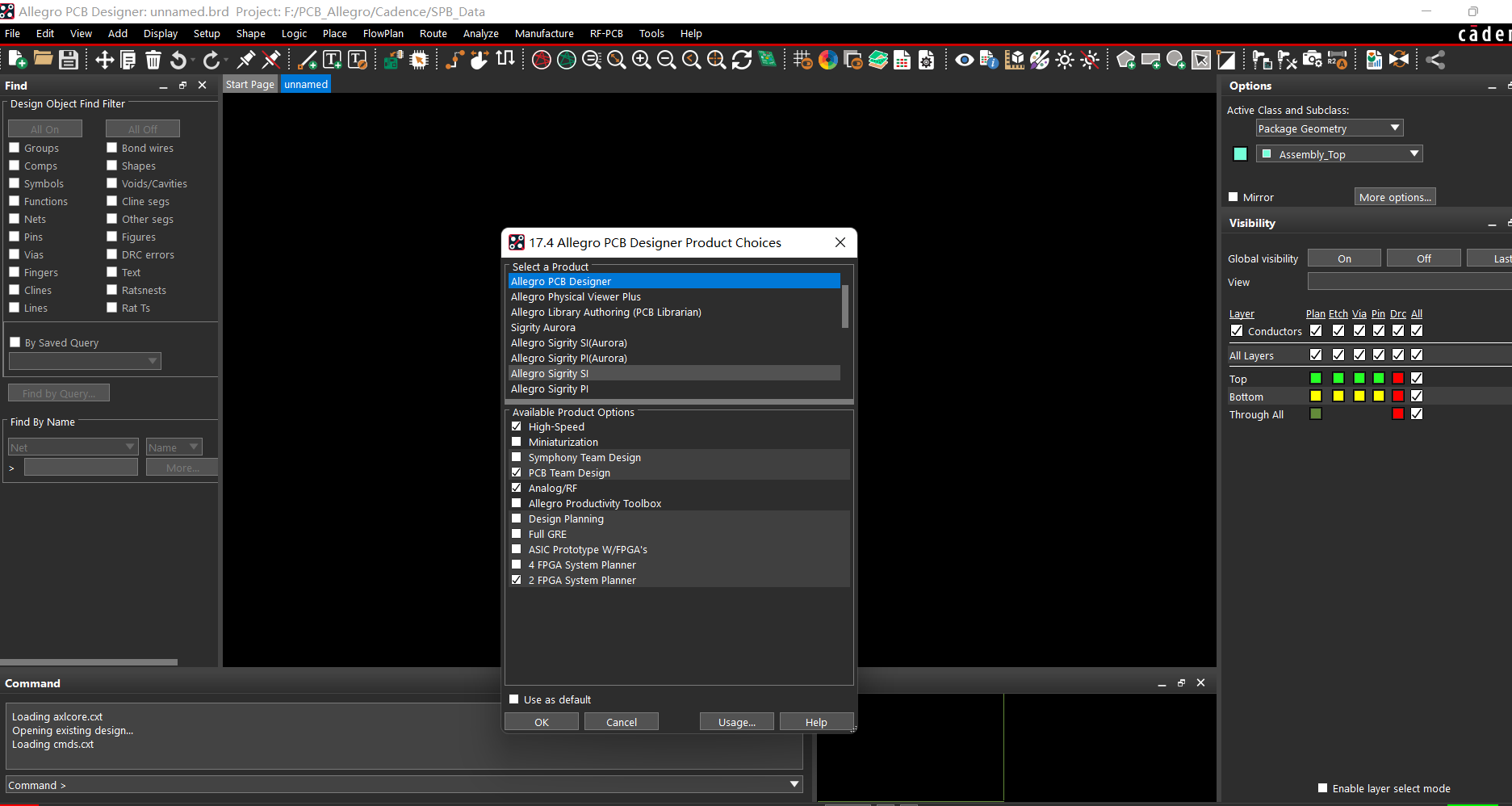Refresh the canvas with the circular arrows icon

[742, 60]
